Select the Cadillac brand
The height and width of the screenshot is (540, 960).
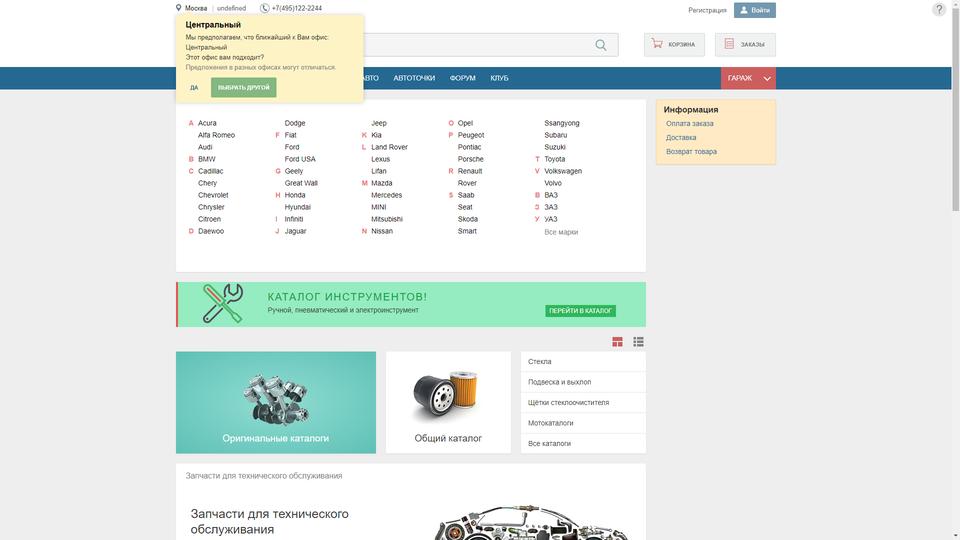tap(211, 171)
